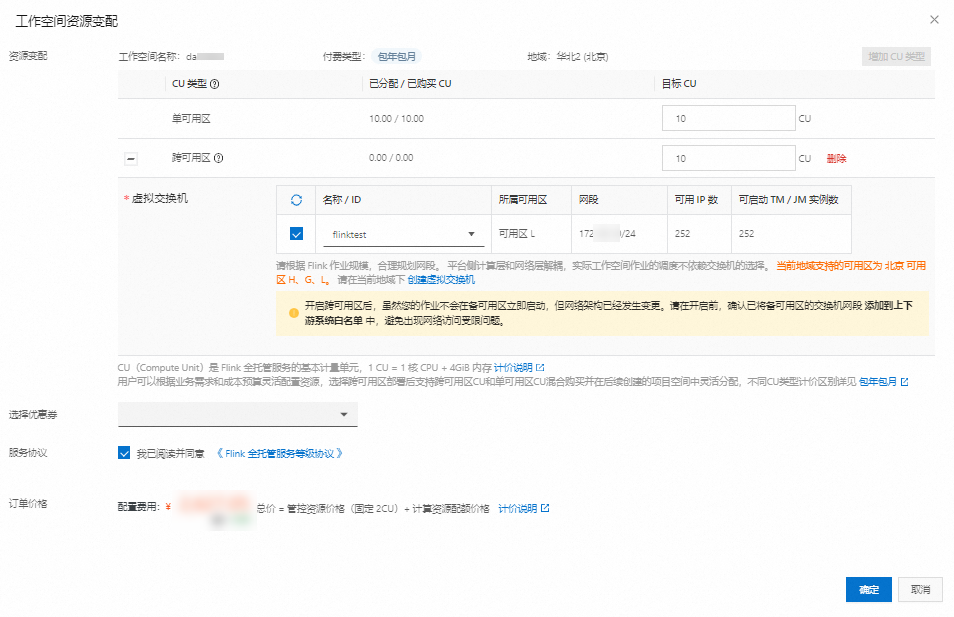Open 计价说明 link in order price row

pos(517,509)
